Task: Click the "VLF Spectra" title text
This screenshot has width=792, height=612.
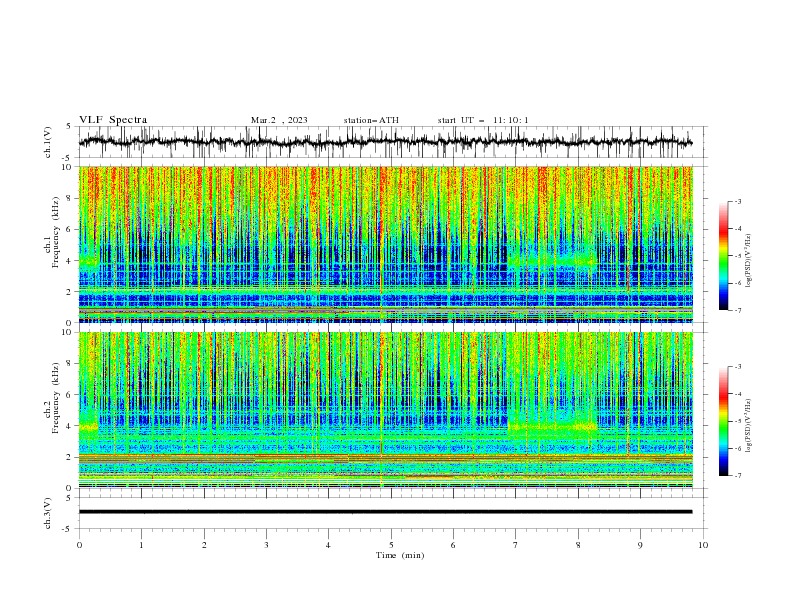Action: pos(113,120)
